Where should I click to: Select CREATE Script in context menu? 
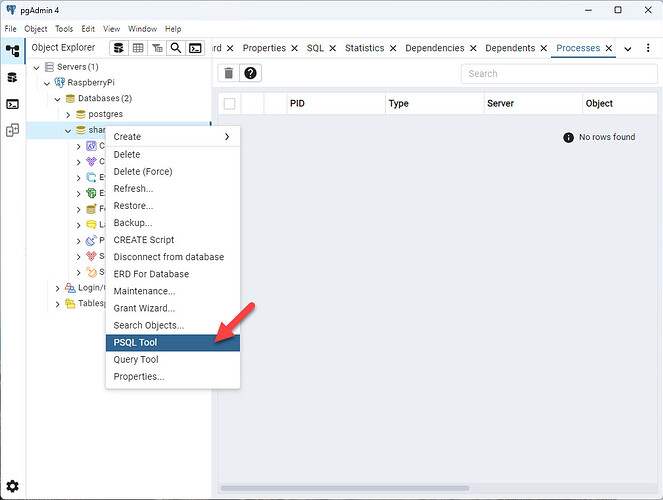coord(173,240)
